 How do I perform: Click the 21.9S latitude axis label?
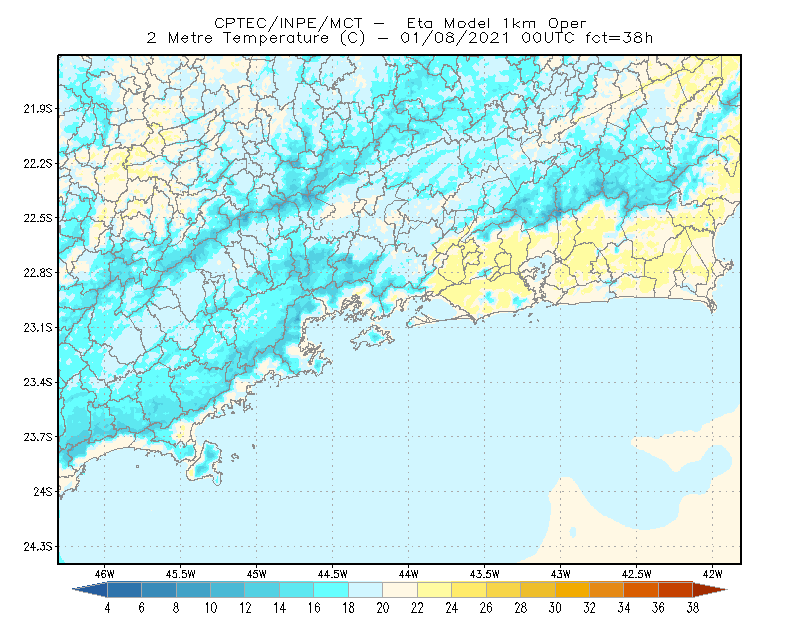coord(37,109)
